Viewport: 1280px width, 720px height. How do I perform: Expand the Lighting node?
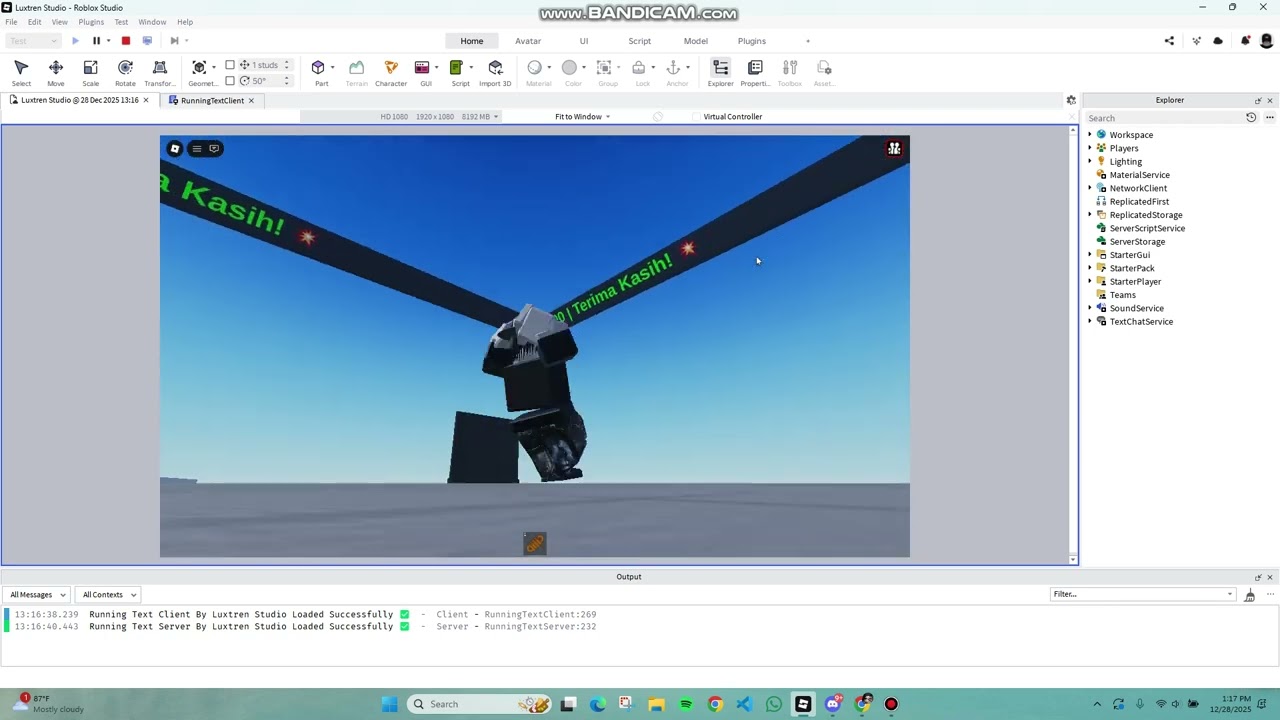click(x=1090, y=161)
